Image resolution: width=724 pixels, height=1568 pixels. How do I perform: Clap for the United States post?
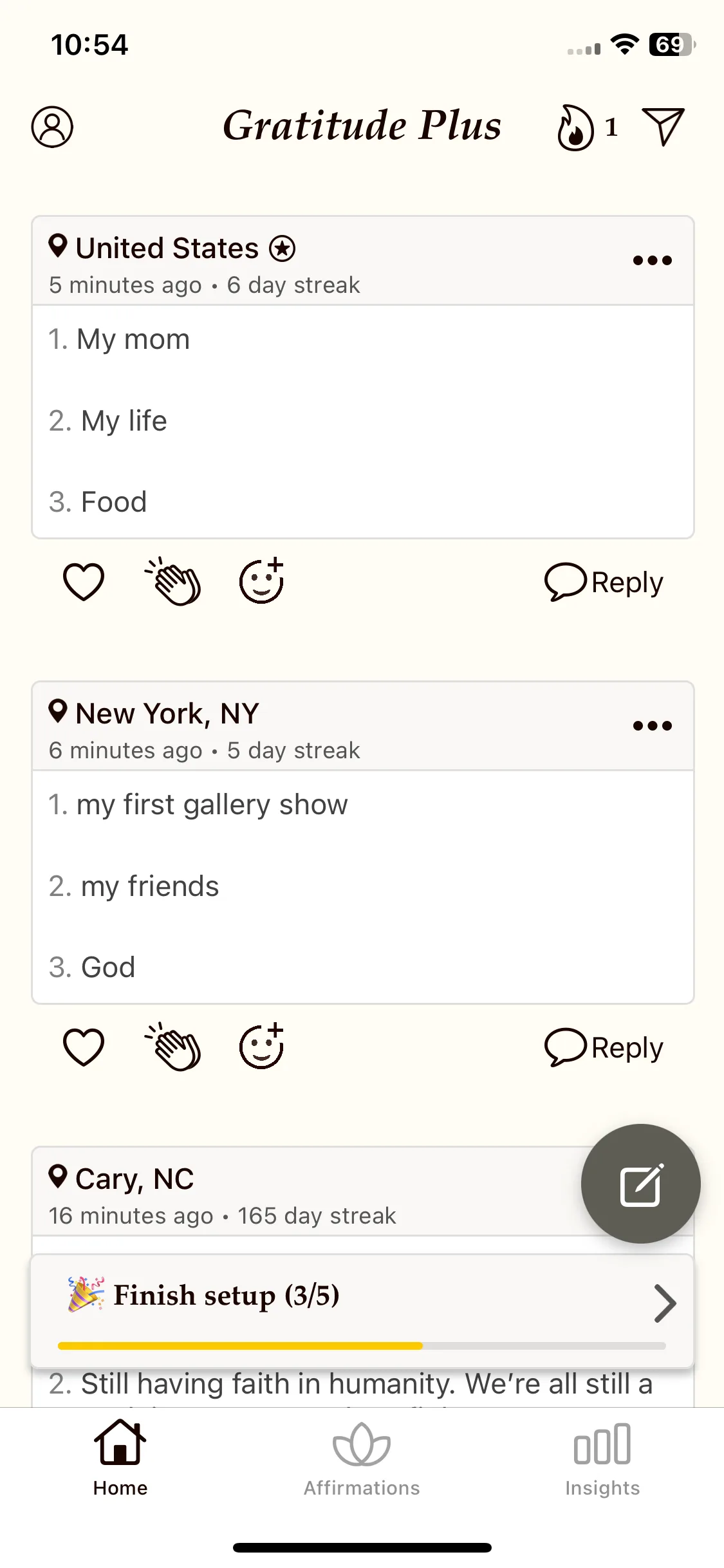[x=172, y=581]
